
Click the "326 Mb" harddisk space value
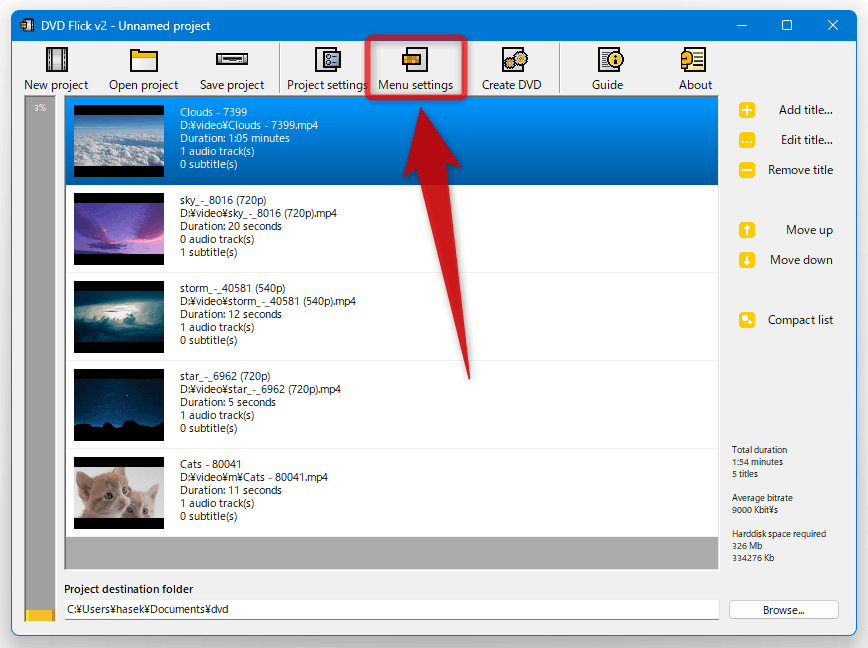[x=747, y=546]
